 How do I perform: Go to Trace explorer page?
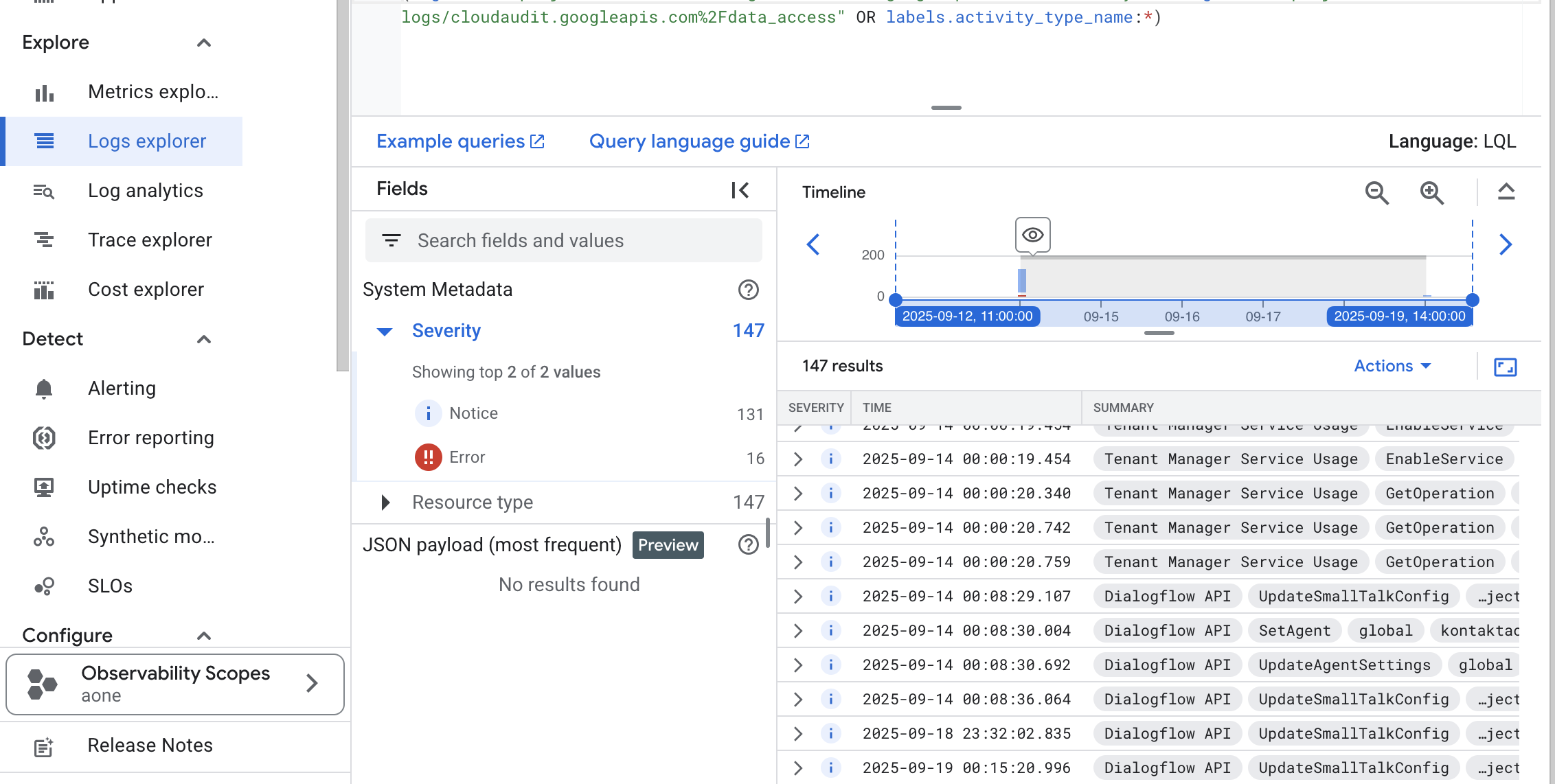click(x=149, y=240)
